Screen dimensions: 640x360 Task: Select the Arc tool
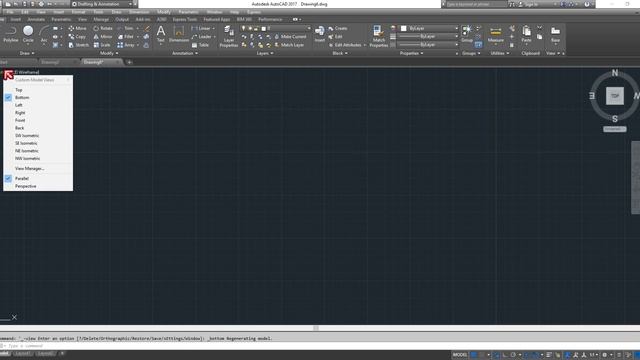point(44,34)
